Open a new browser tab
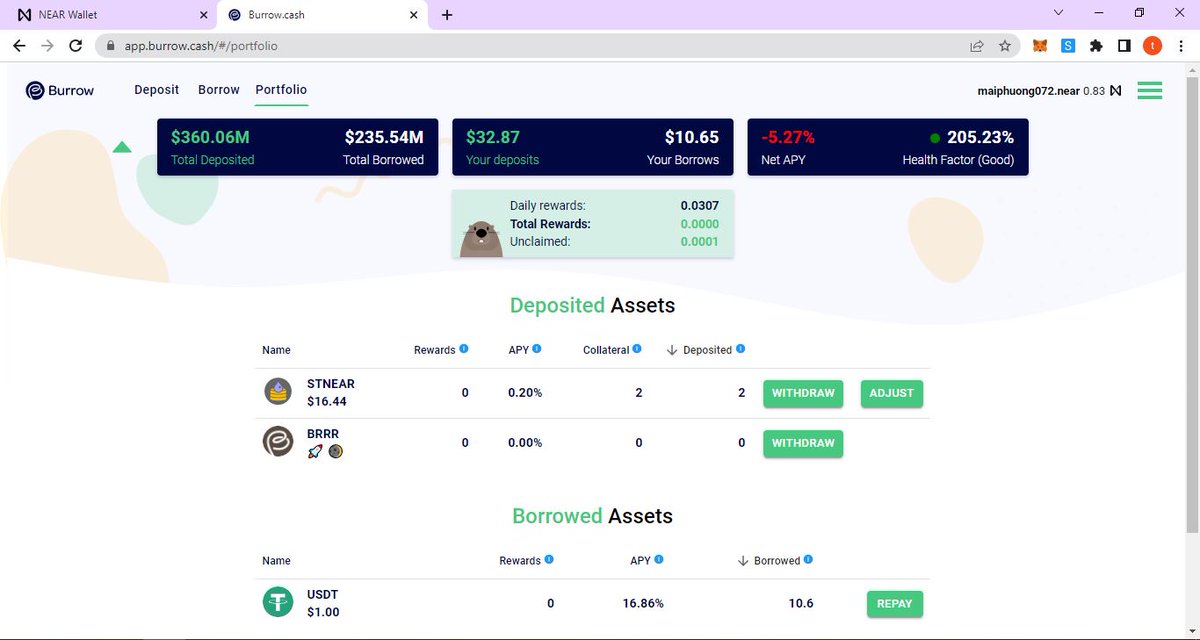 pyautogui.click(x=447, y=15)
